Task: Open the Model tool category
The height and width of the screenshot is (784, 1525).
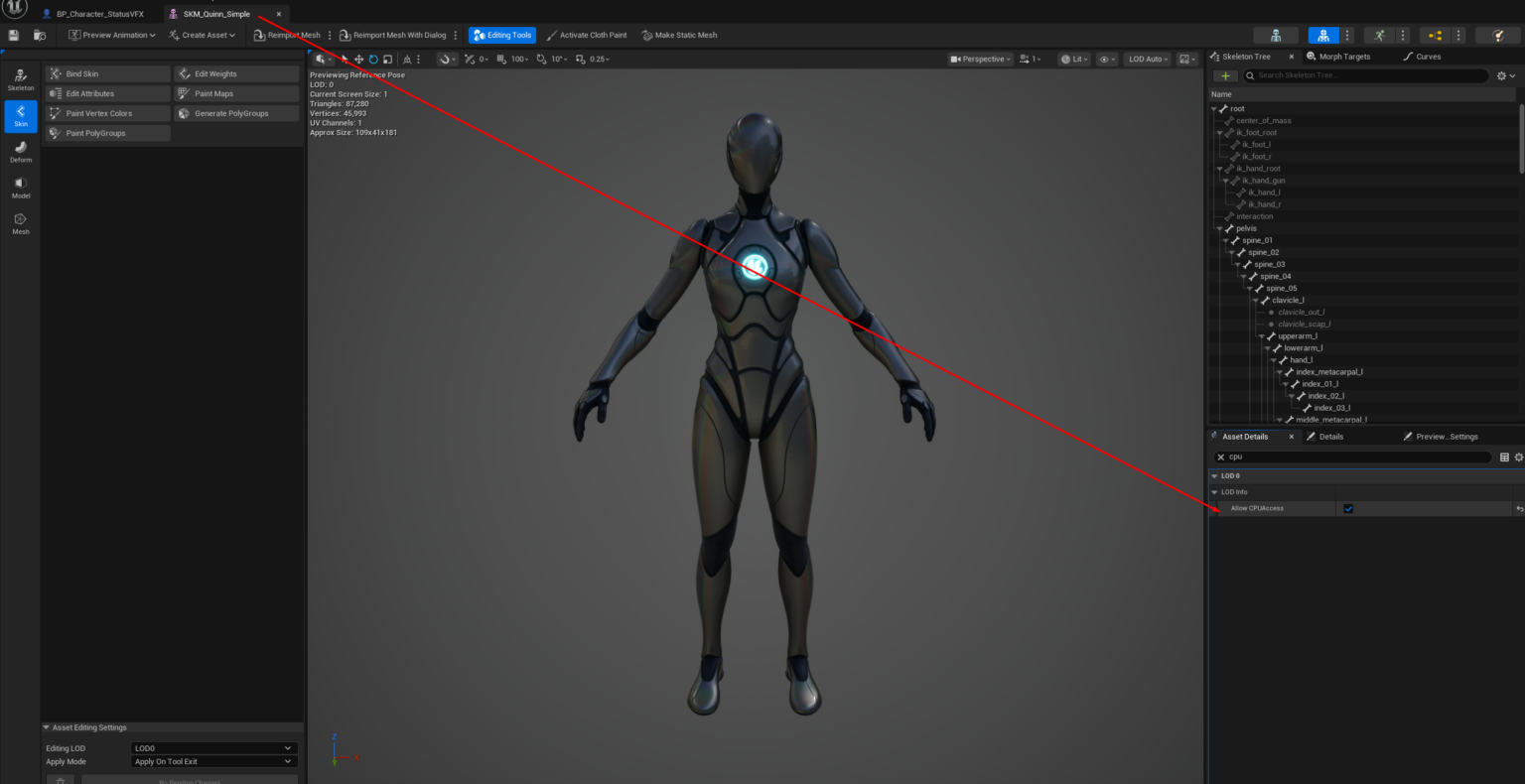Action: click(21, 188)
